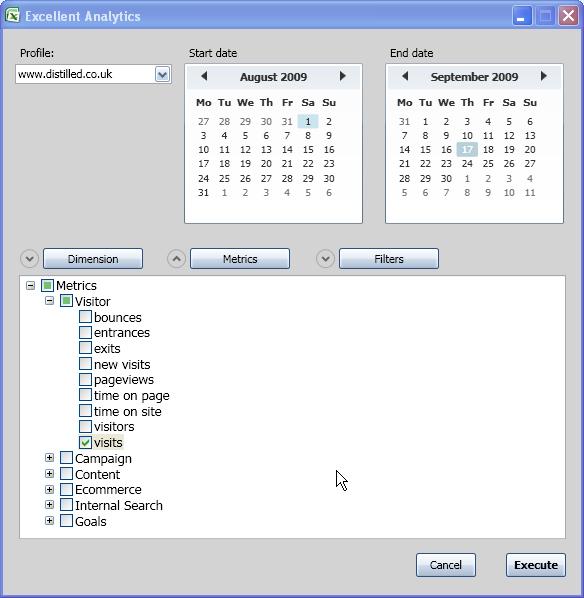Check the Ecommerce group checkbox
Image resolution: width=584 pixels, height=598 pixels.
tap(66, 489)
